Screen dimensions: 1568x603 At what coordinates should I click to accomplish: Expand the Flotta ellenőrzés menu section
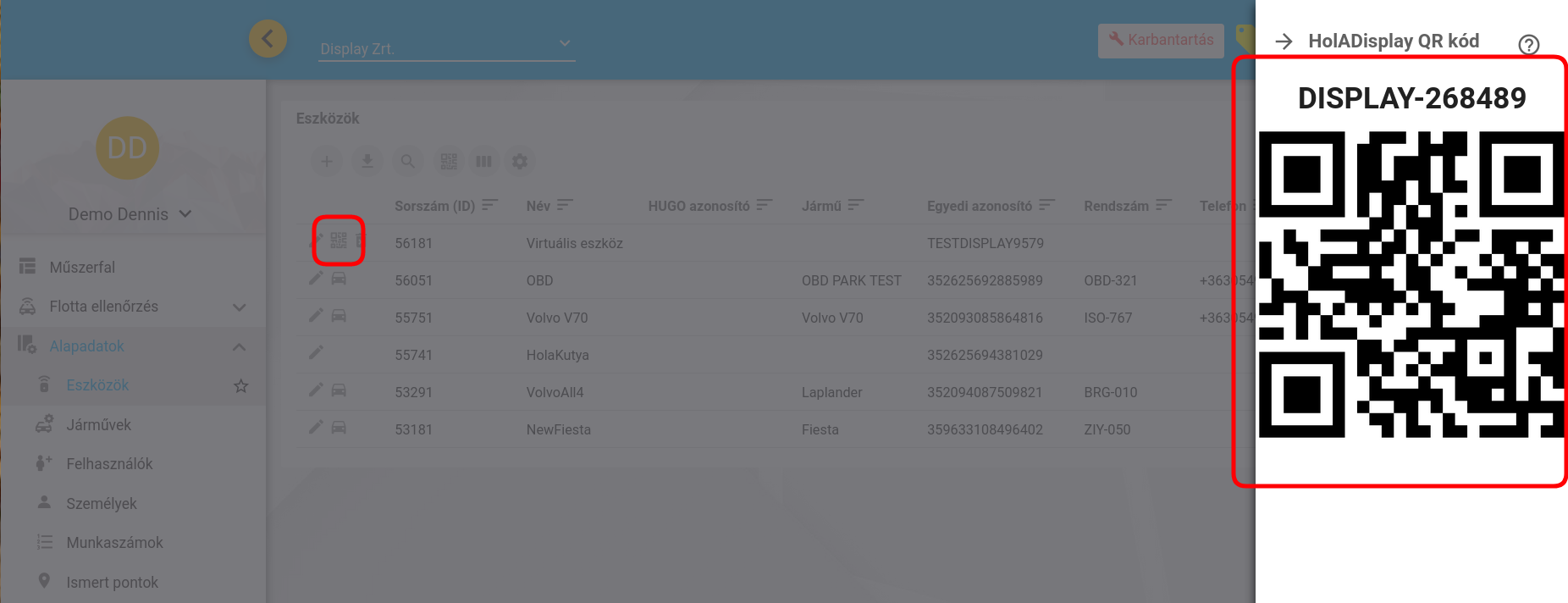tap(239, 307)
